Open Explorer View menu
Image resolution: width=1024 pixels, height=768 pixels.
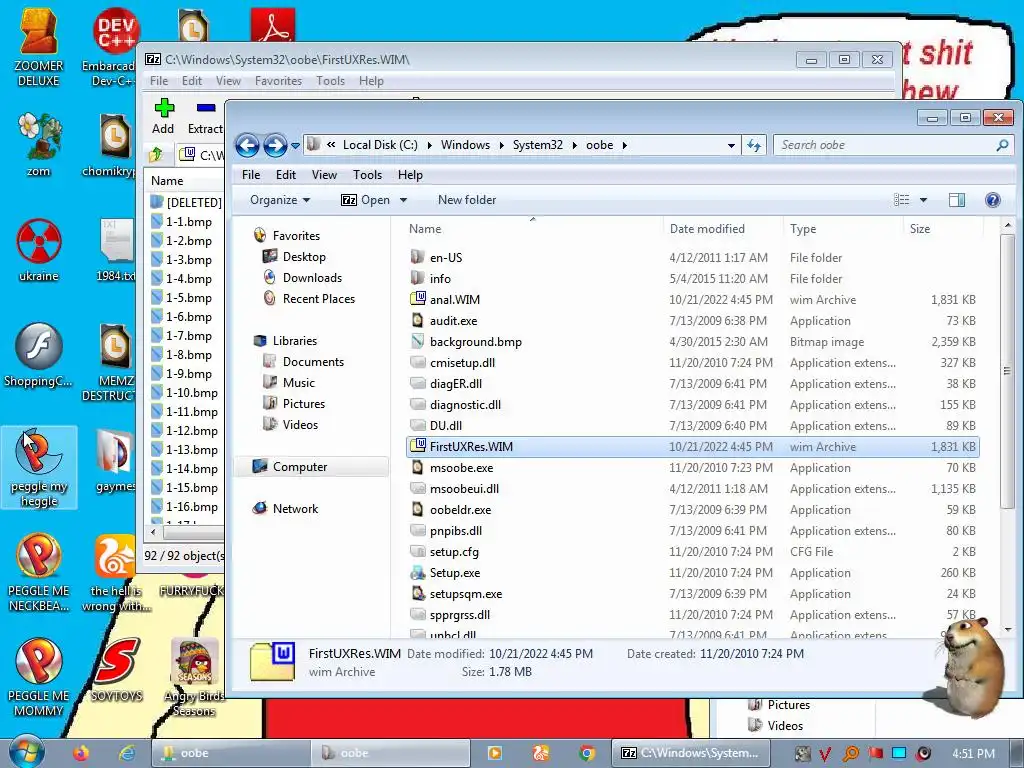pos(324,175)
